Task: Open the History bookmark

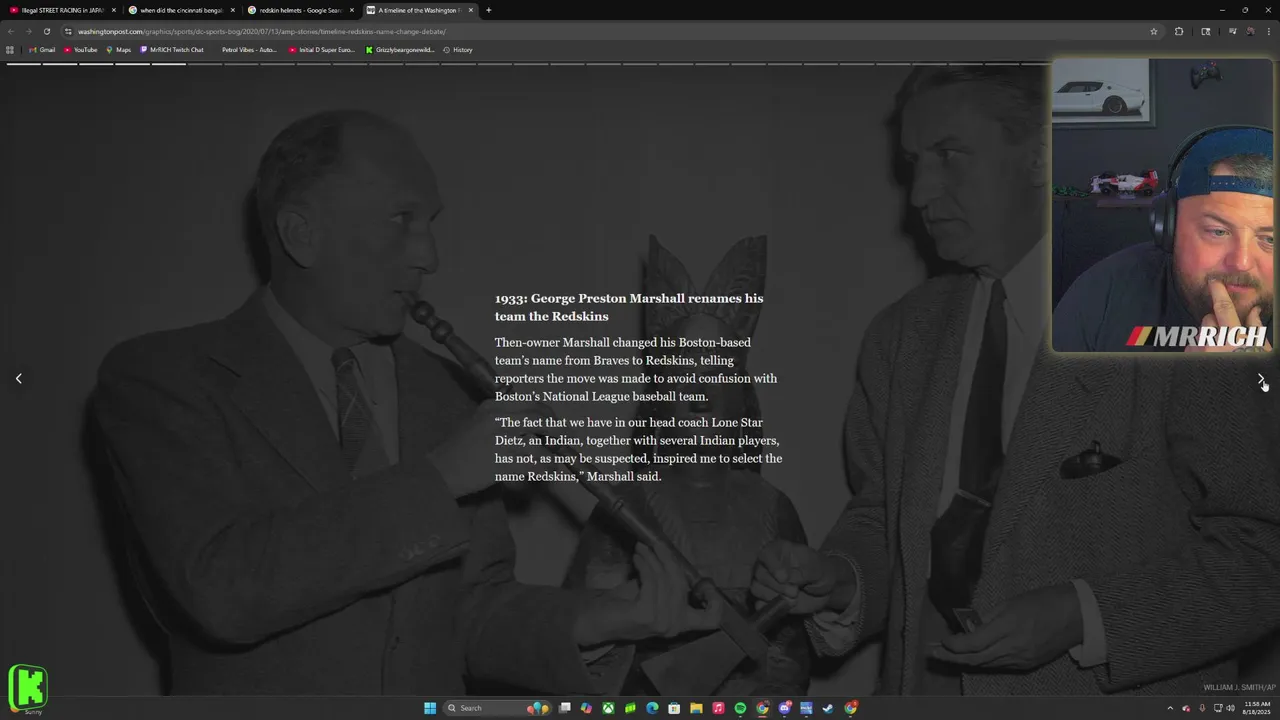Action: pos(458,49)
